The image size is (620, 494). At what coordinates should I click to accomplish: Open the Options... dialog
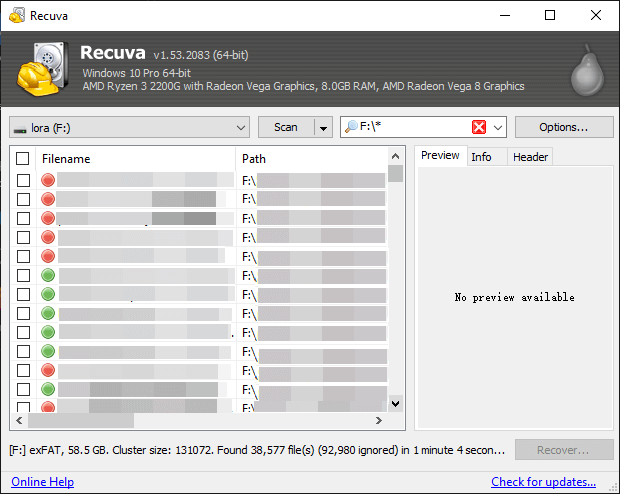[x=564, y=127]
